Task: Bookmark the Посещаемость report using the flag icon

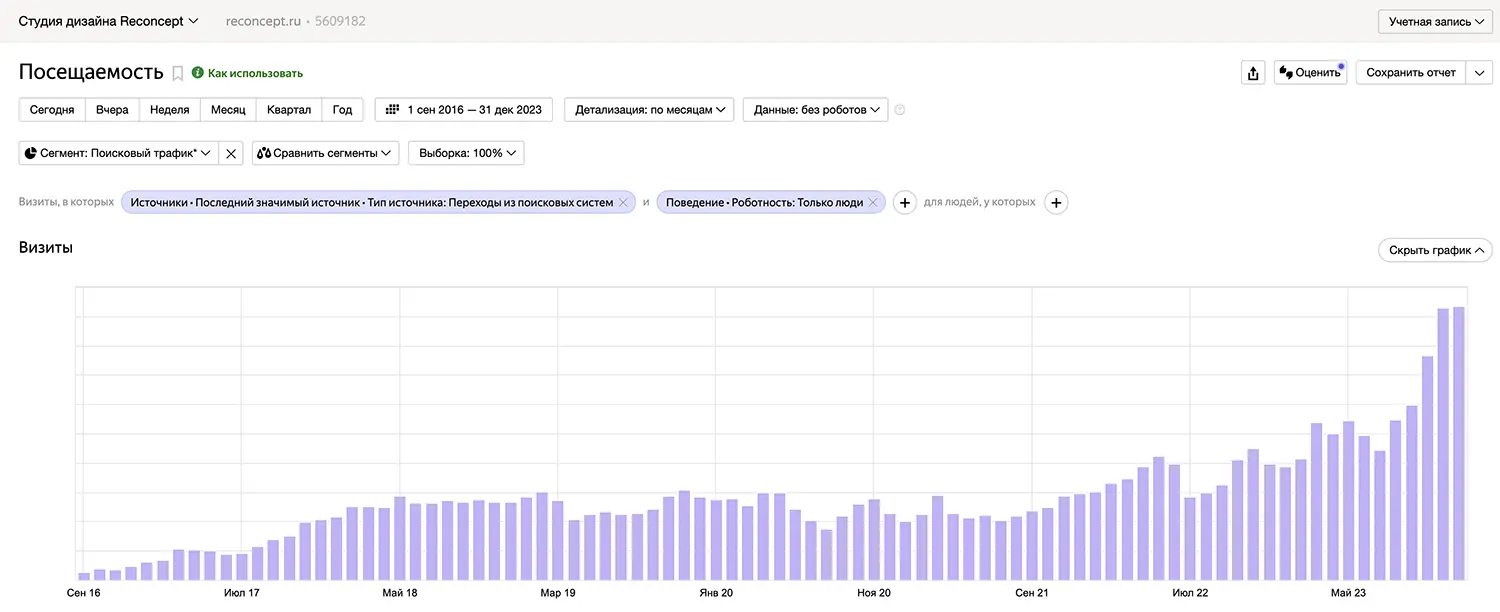Action: 177,72
